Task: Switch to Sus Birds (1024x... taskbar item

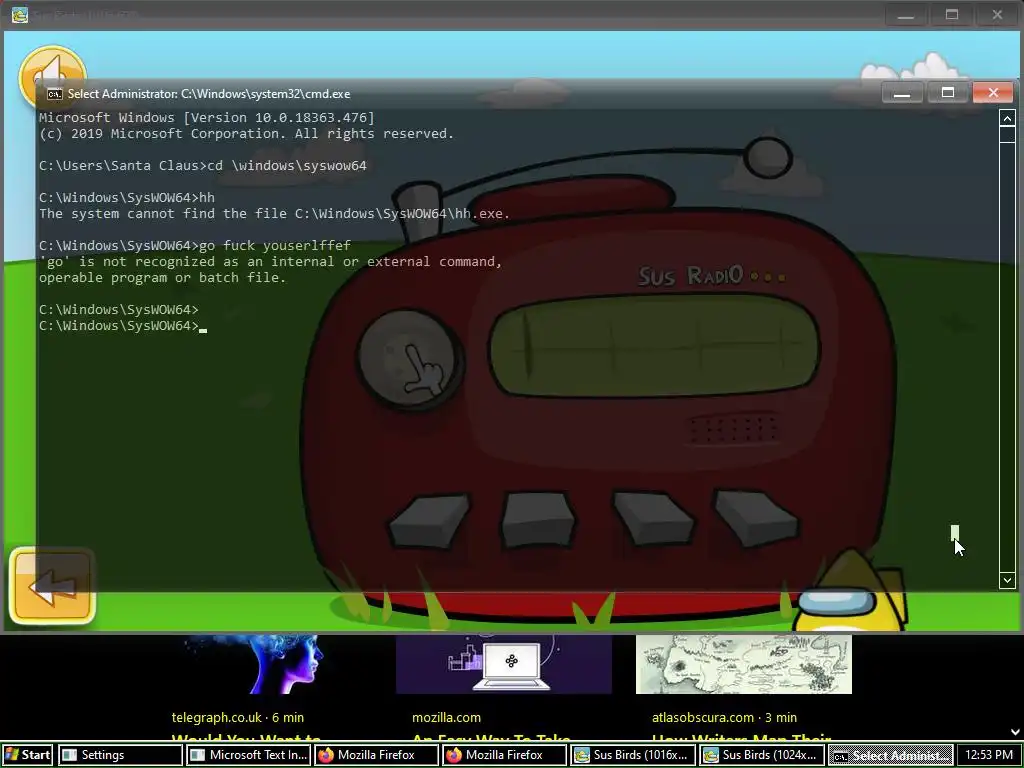Action: point(761,755)
